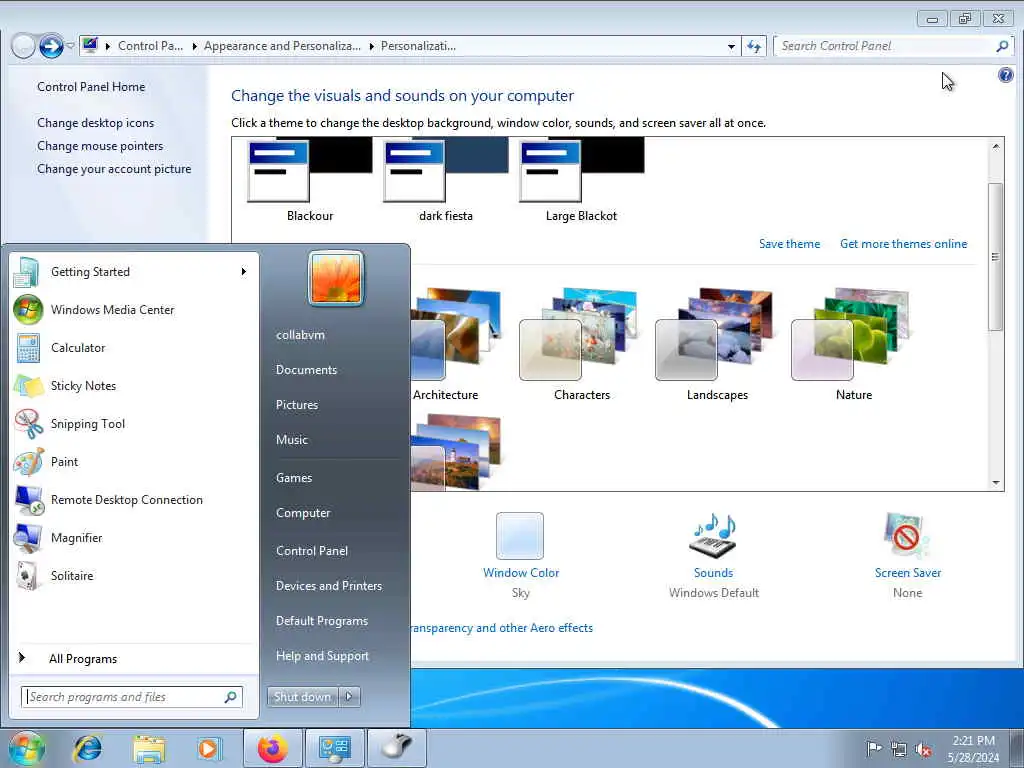Click the muted volume tray icon
The image size is (1024, 768).
click(x=923, y=749)
